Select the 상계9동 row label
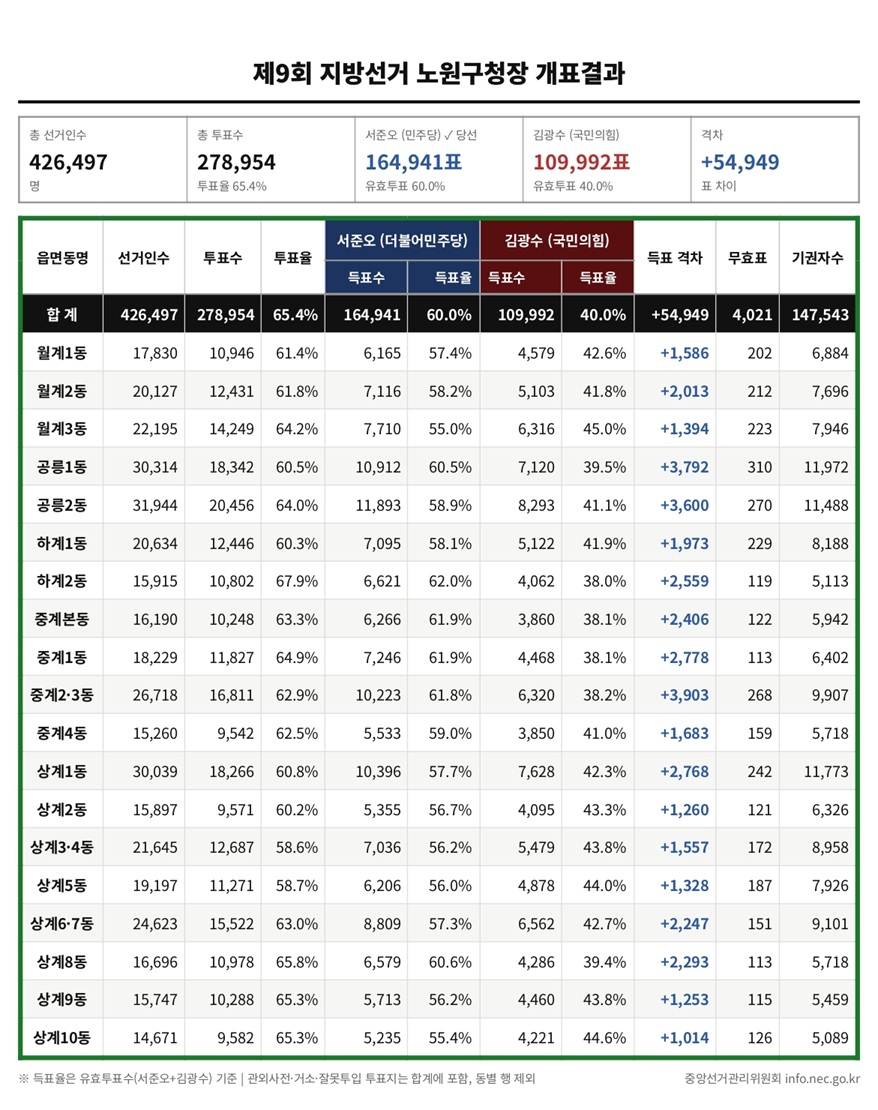 (62, 1000)
